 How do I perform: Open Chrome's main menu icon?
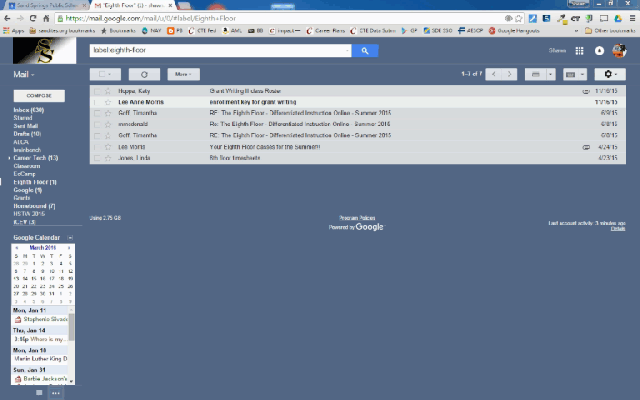[629, 18]
